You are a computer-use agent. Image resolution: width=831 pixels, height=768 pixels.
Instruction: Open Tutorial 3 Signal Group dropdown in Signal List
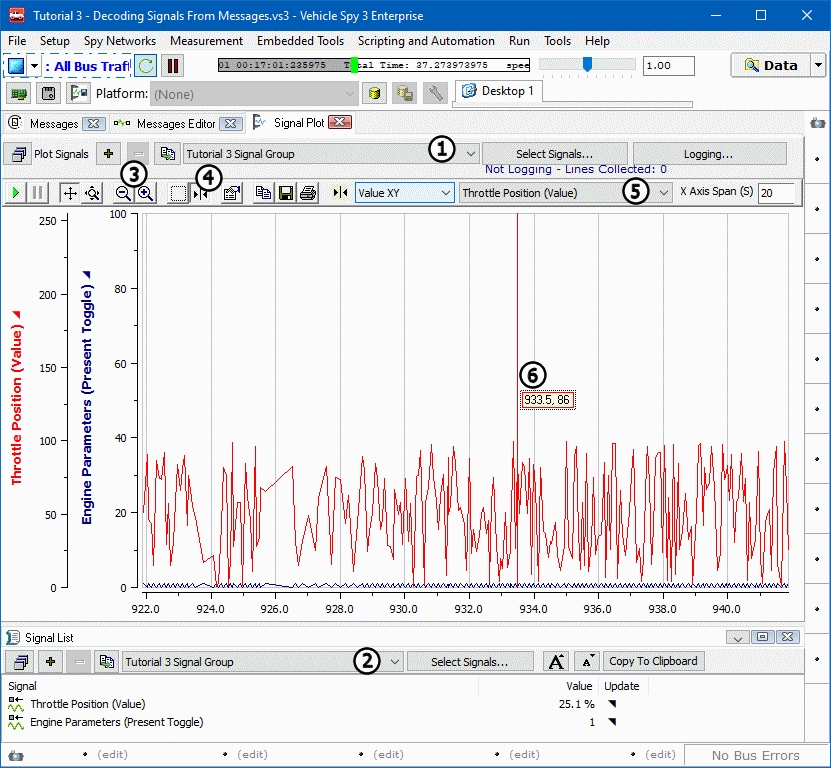coord(395,662)
